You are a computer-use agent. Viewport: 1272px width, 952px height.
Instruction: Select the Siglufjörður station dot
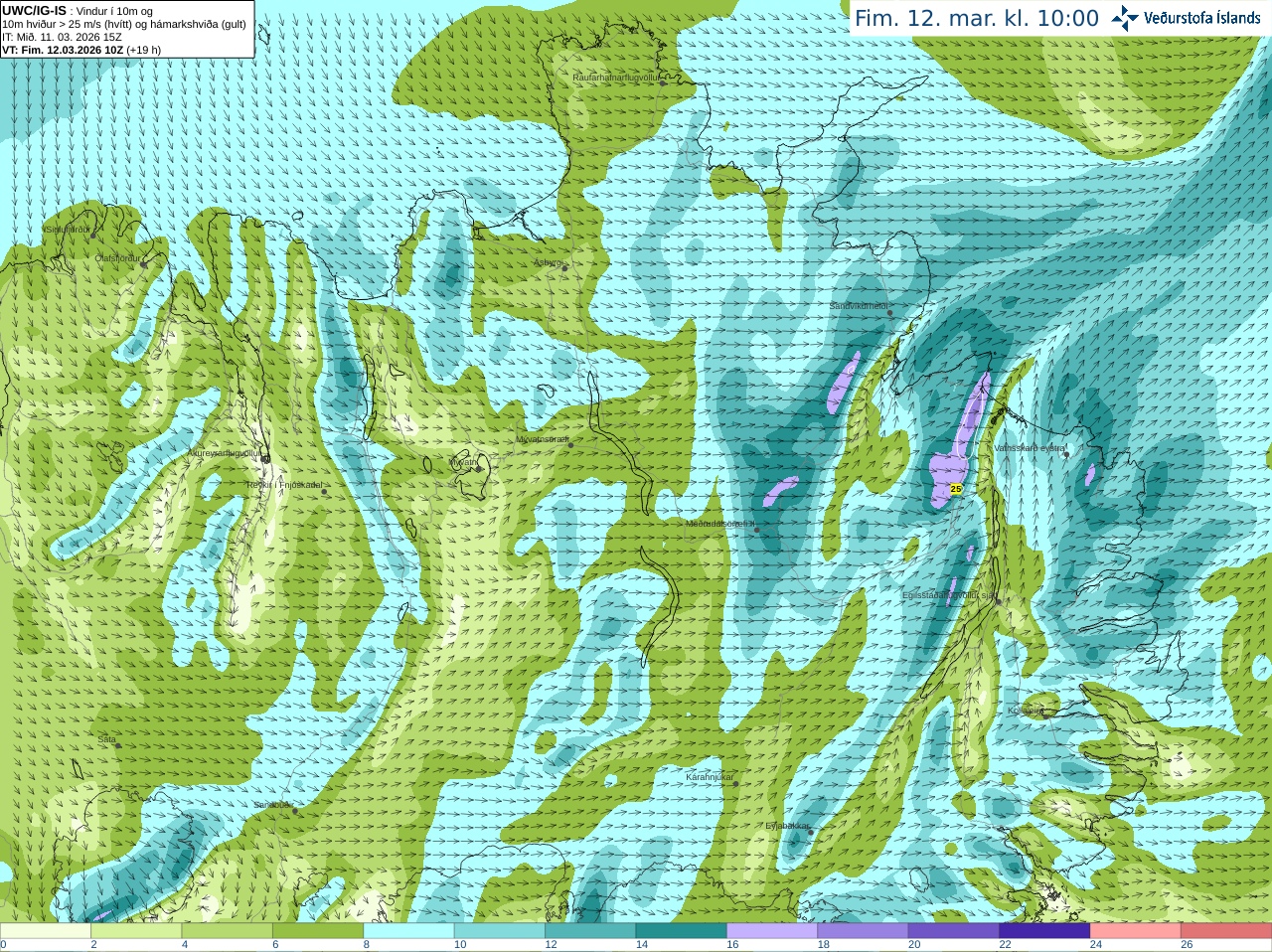(93, 236)
